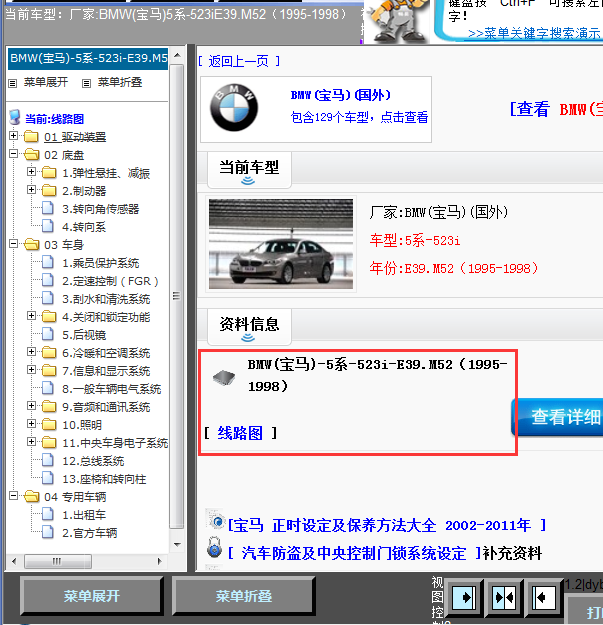Select 8.一般车辆电气系统 in the tree
The width and height of the screenshot is (603, 625).
coord(112,389)
